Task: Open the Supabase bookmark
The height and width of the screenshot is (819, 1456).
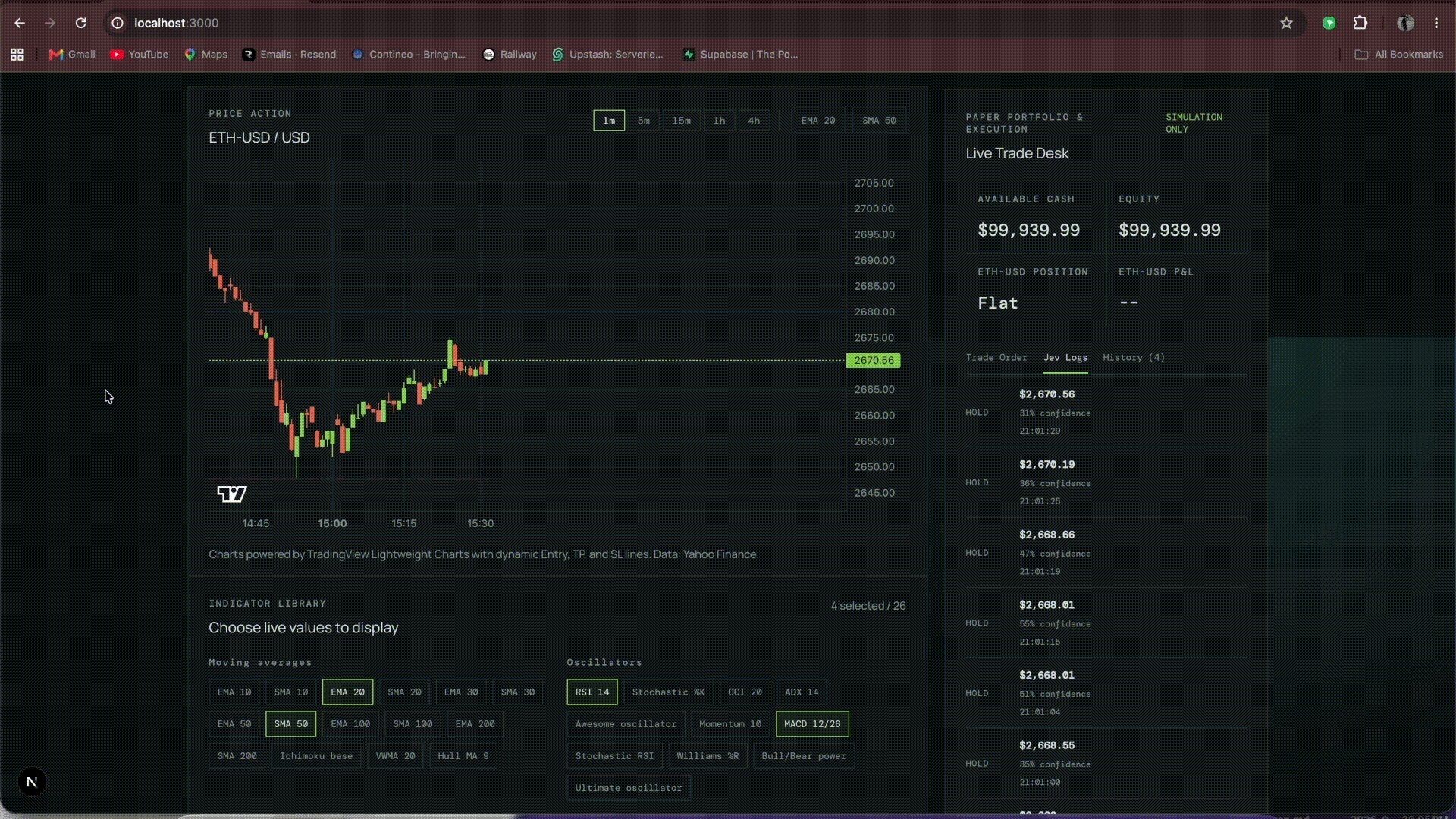Action: pos(740,55)
